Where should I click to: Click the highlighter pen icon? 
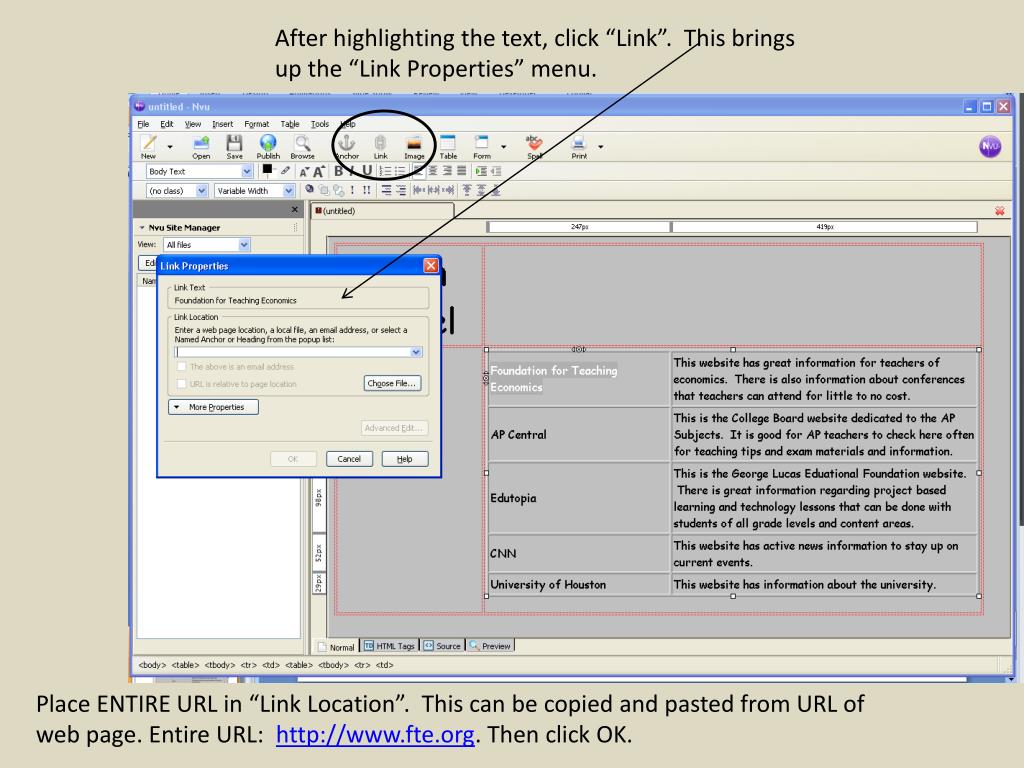[285, 170]
